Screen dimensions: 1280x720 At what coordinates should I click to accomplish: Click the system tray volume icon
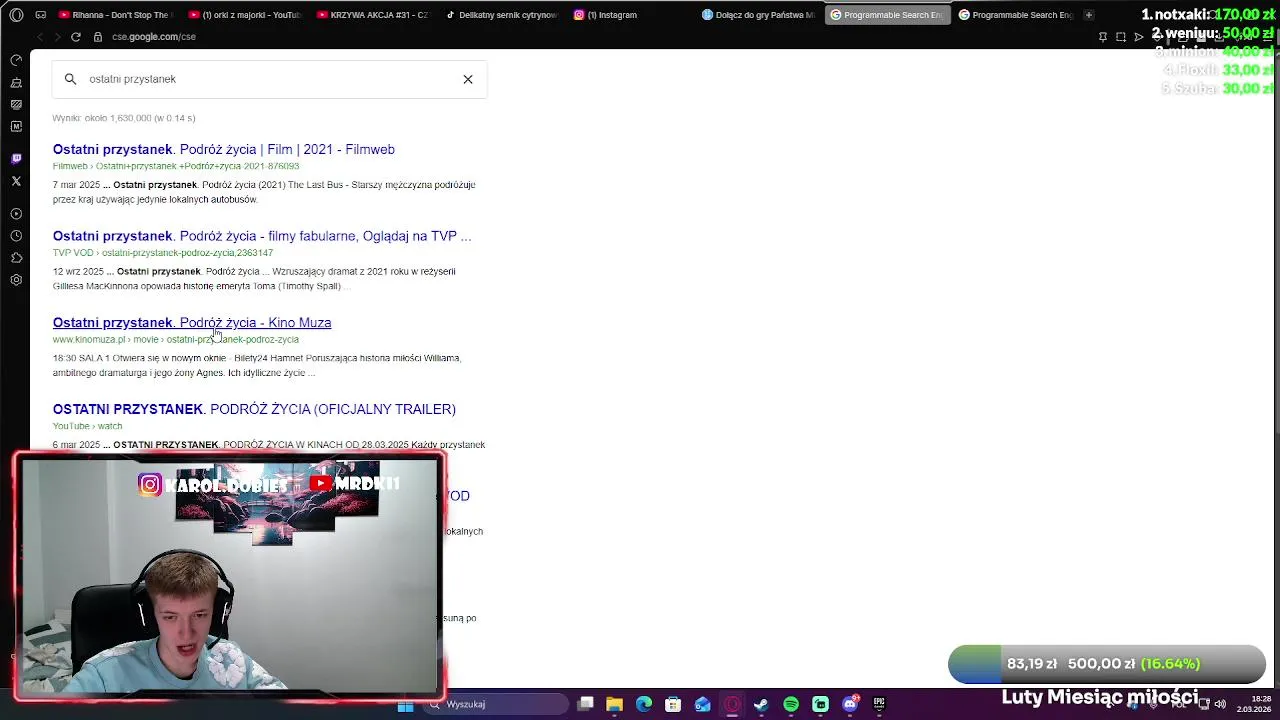1220,705
